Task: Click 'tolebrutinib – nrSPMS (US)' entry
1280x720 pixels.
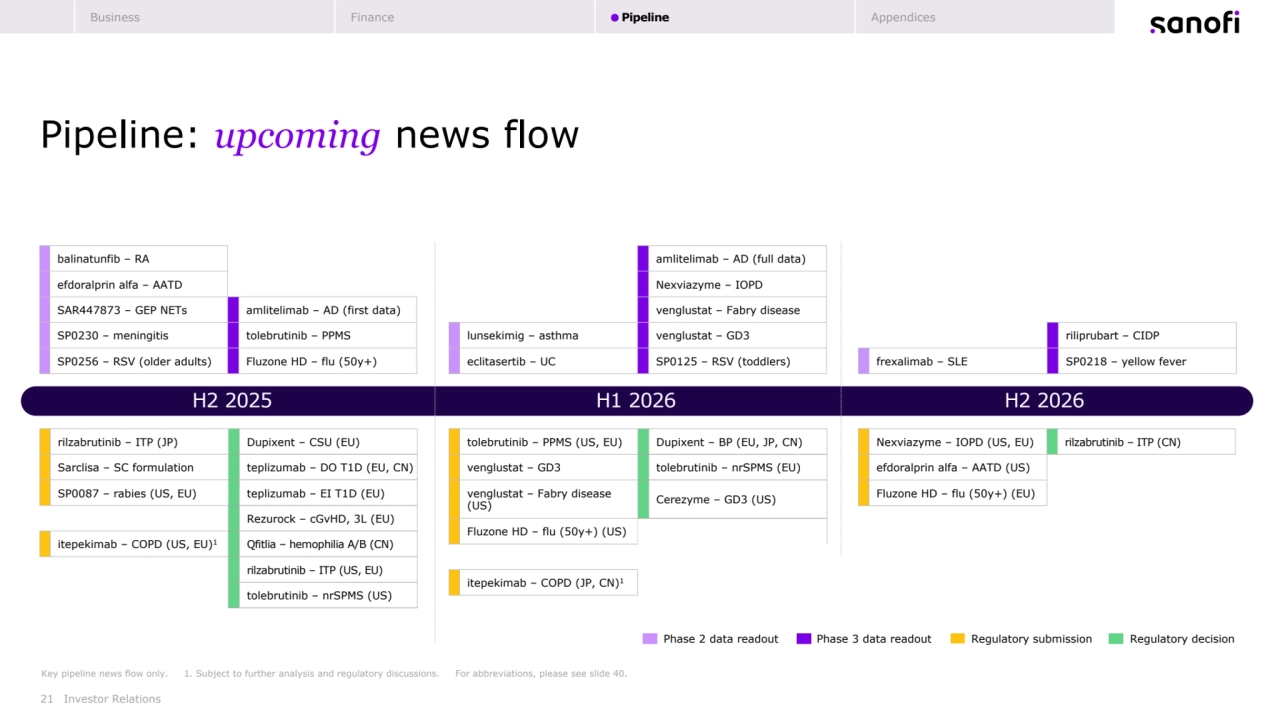Action: 322,595
